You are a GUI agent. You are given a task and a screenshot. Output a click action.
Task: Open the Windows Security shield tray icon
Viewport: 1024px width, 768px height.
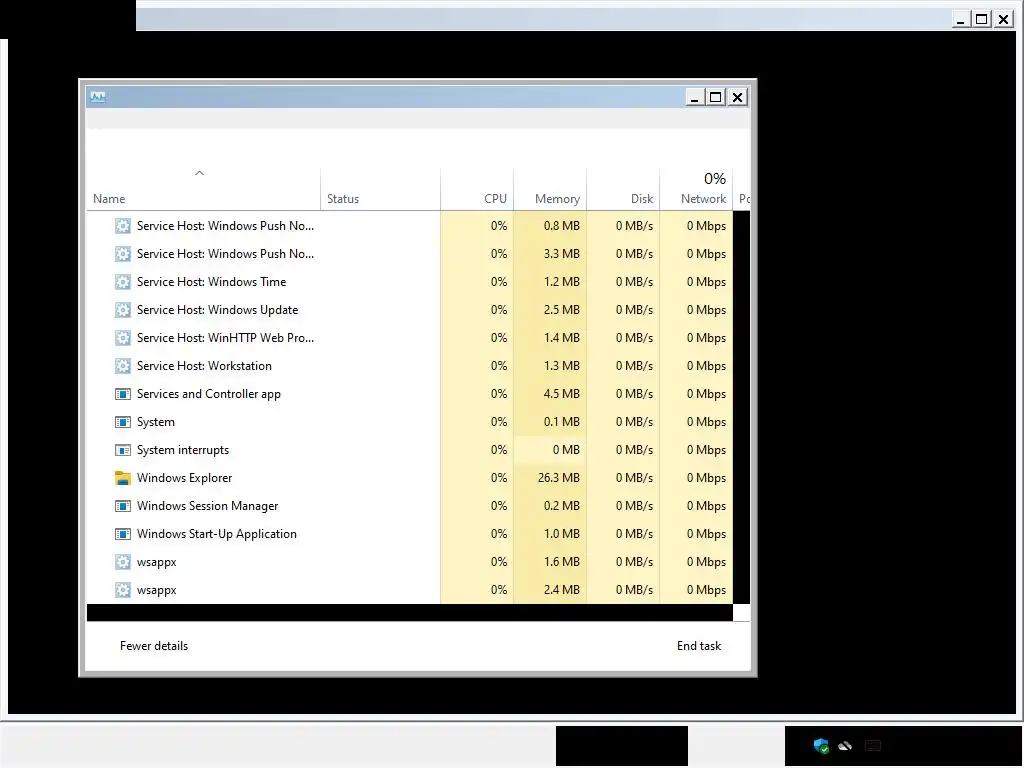pyautogui.click(x=821, y=746)
